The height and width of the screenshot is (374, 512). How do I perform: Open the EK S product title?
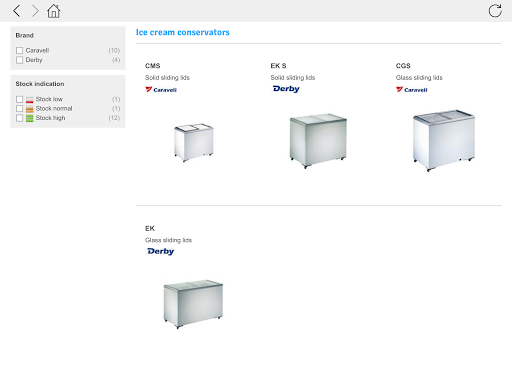(x=278, y=66)
